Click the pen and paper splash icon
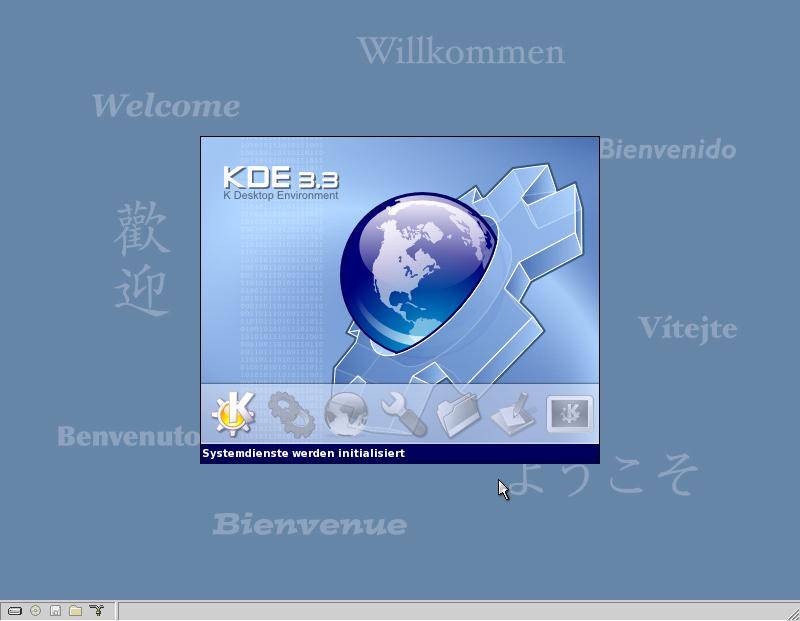Screen dimensions: 800x621 click(513, 414)
